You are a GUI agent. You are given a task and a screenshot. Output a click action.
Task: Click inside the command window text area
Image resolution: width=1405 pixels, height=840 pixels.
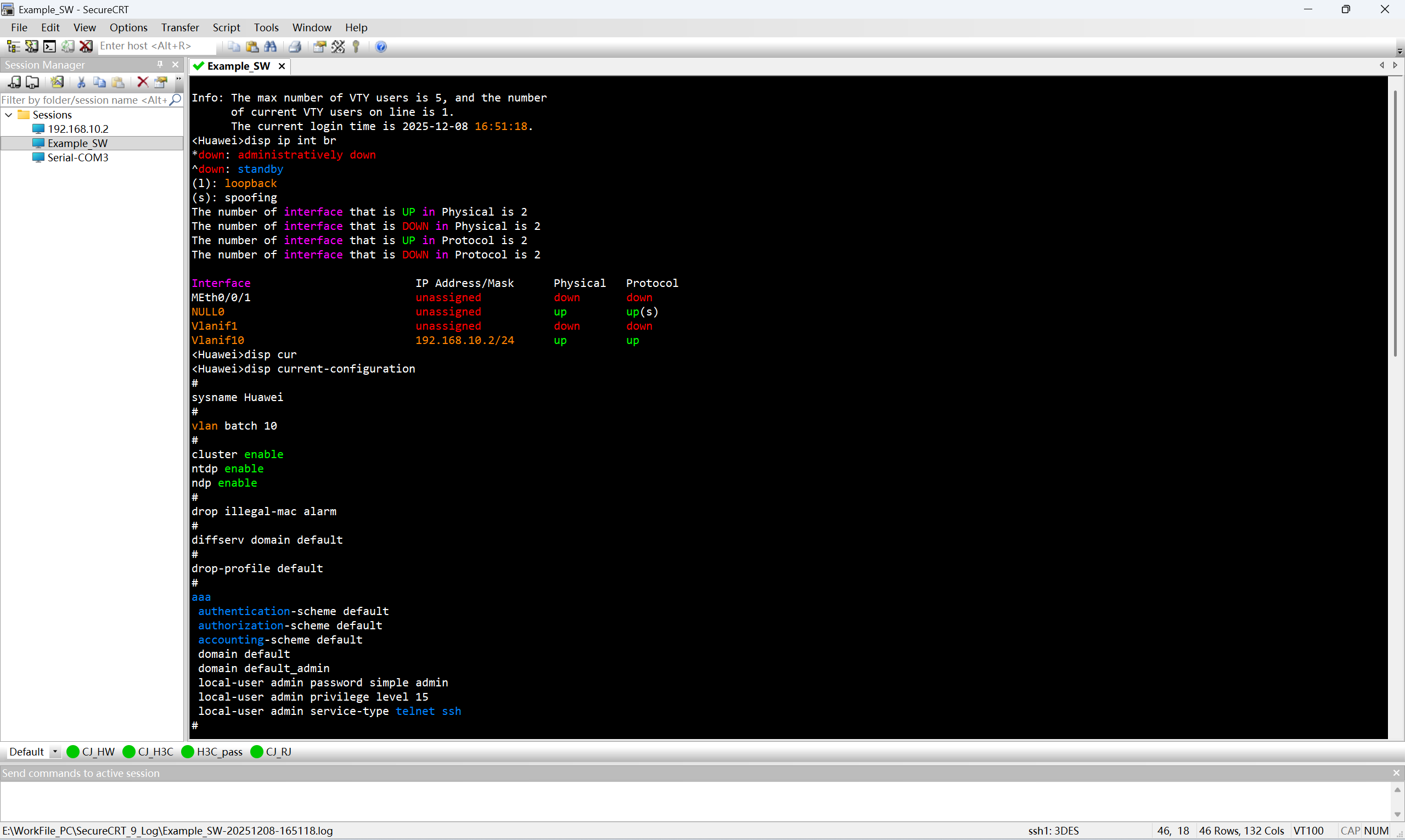695,802
